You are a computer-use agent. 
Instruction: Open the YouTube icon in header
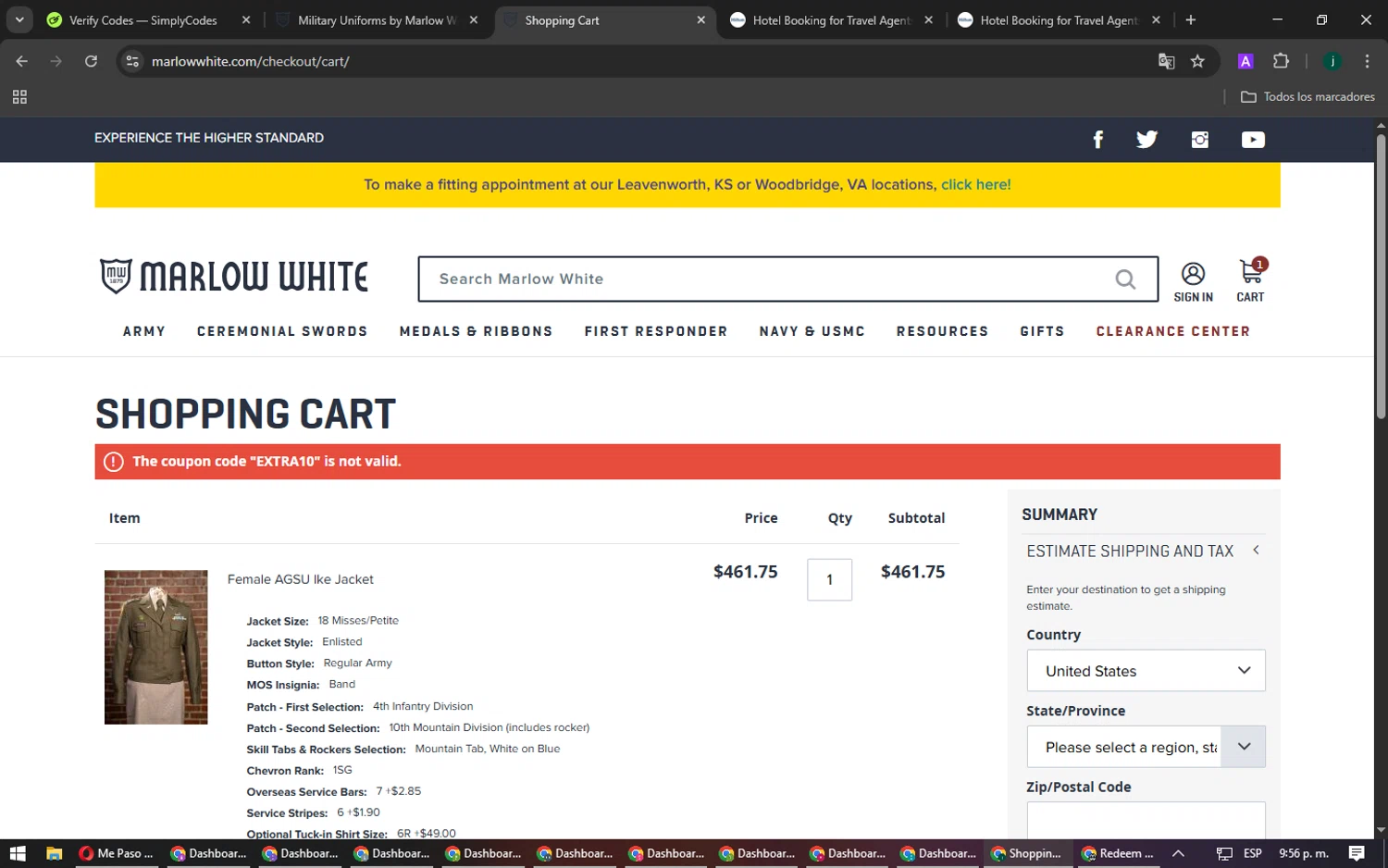[1253, 140]
